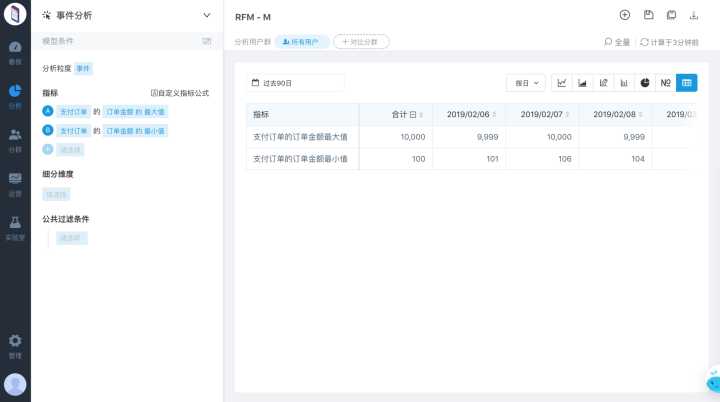Open 分析 in the left sidebar
720x402 pixels.
click(15, 97)
